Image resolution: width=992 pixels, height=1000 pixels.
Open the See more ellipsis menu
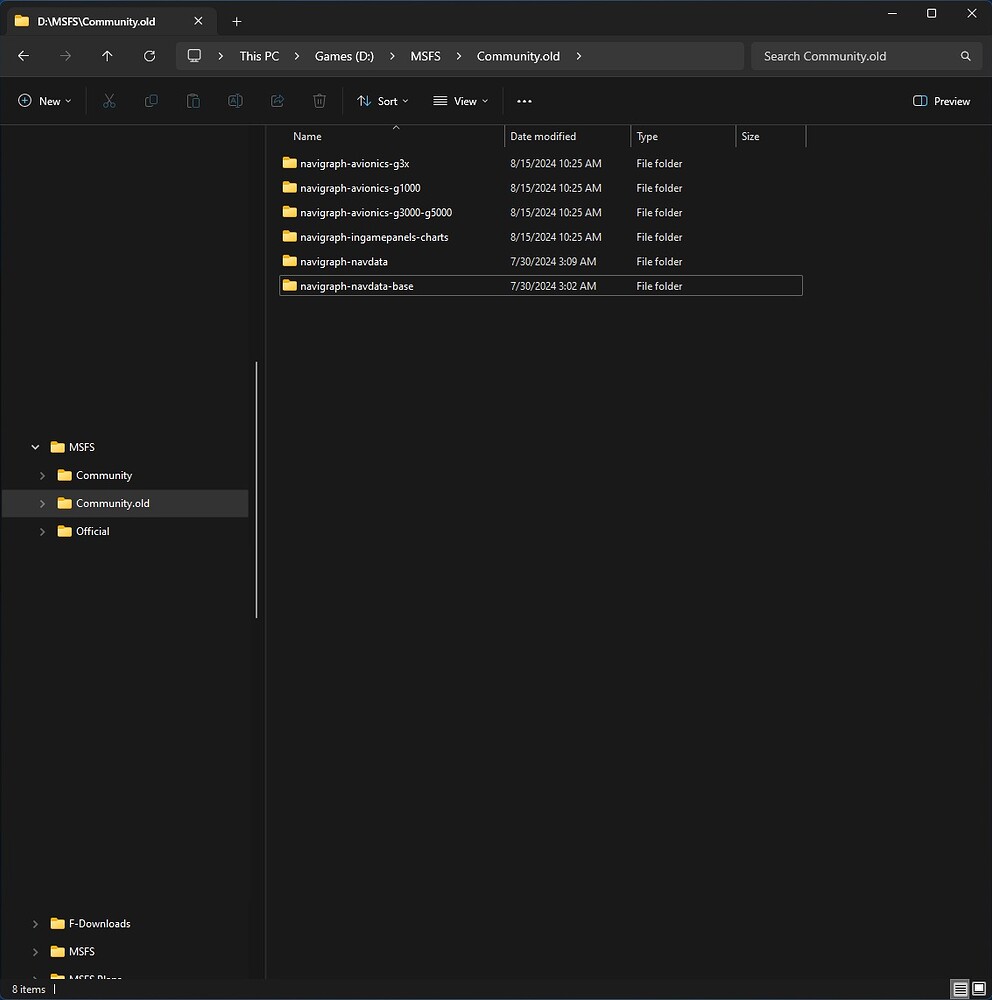524,101
